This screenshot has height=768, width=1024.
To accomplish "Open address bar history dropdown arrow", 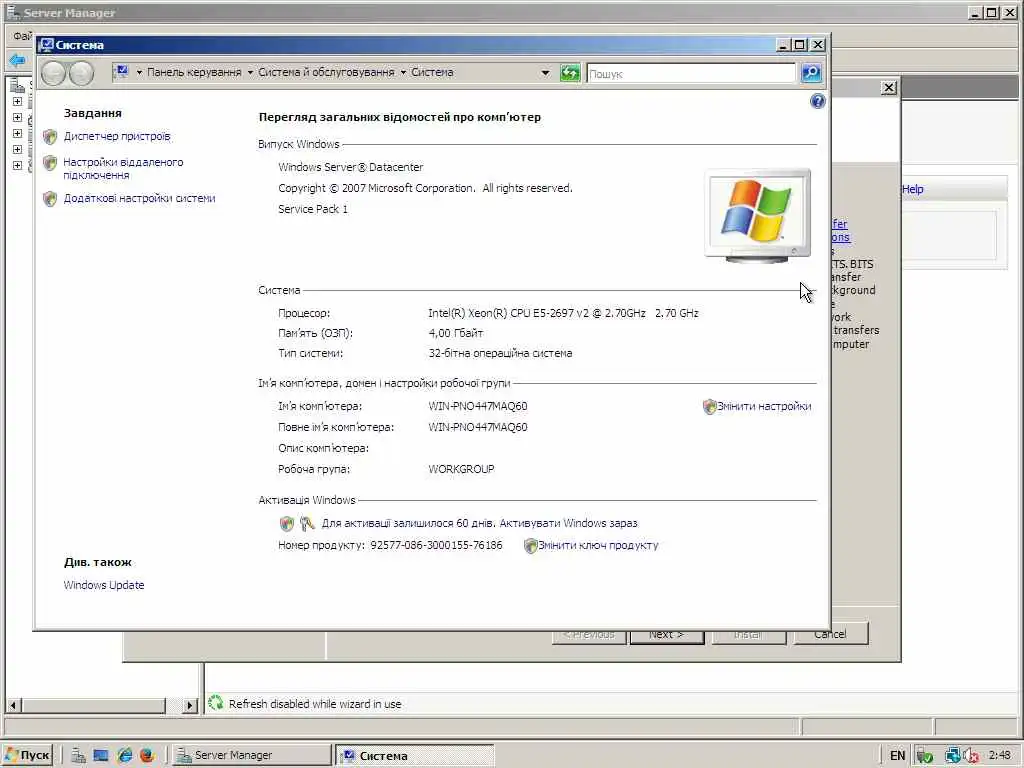I will pyautogui.click(x=545, y=73).
